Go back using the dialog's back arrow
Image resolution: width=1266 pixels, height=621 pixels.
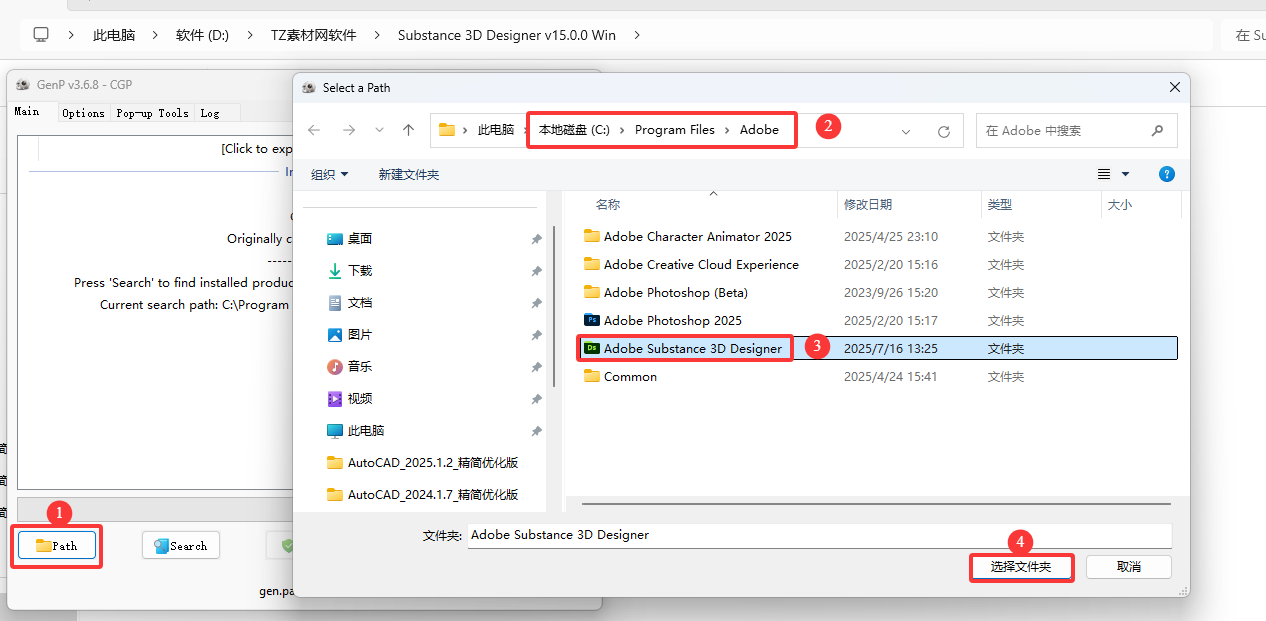pos(314,130)
